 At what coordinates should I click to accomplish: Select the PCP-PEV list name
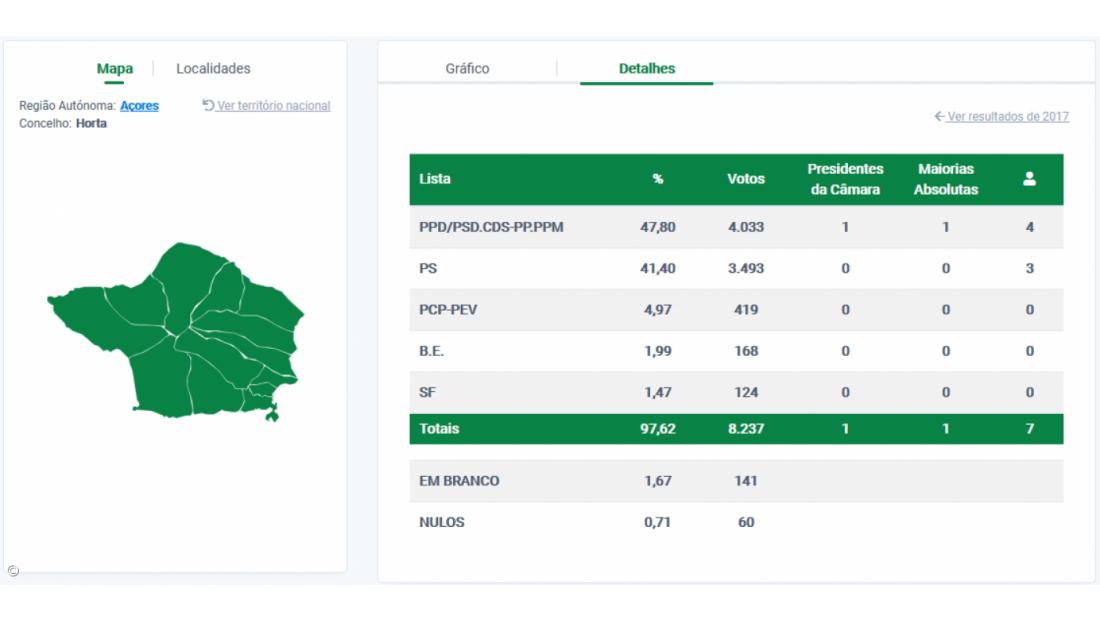coord(448,310)
